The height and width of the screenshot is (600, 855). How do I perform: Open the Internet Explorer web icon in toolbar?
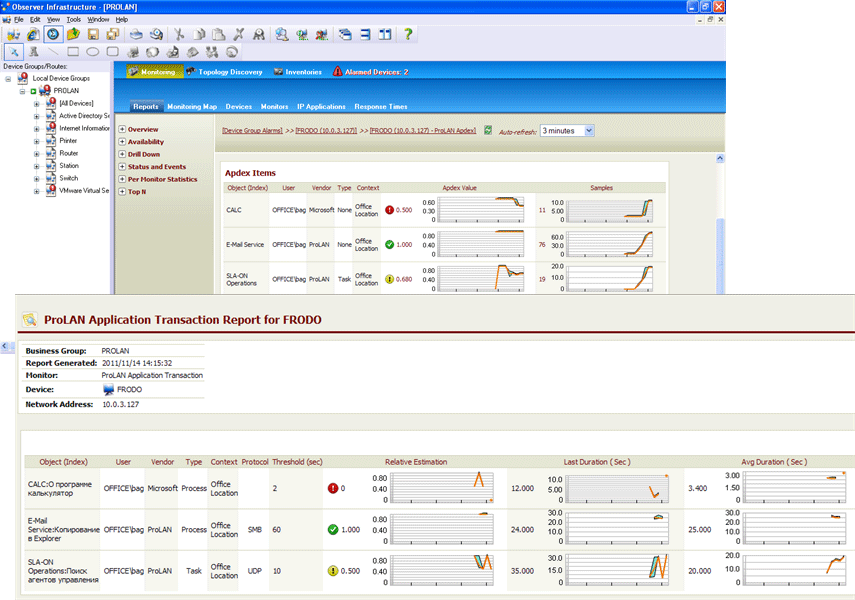click(x=33, y=34)
